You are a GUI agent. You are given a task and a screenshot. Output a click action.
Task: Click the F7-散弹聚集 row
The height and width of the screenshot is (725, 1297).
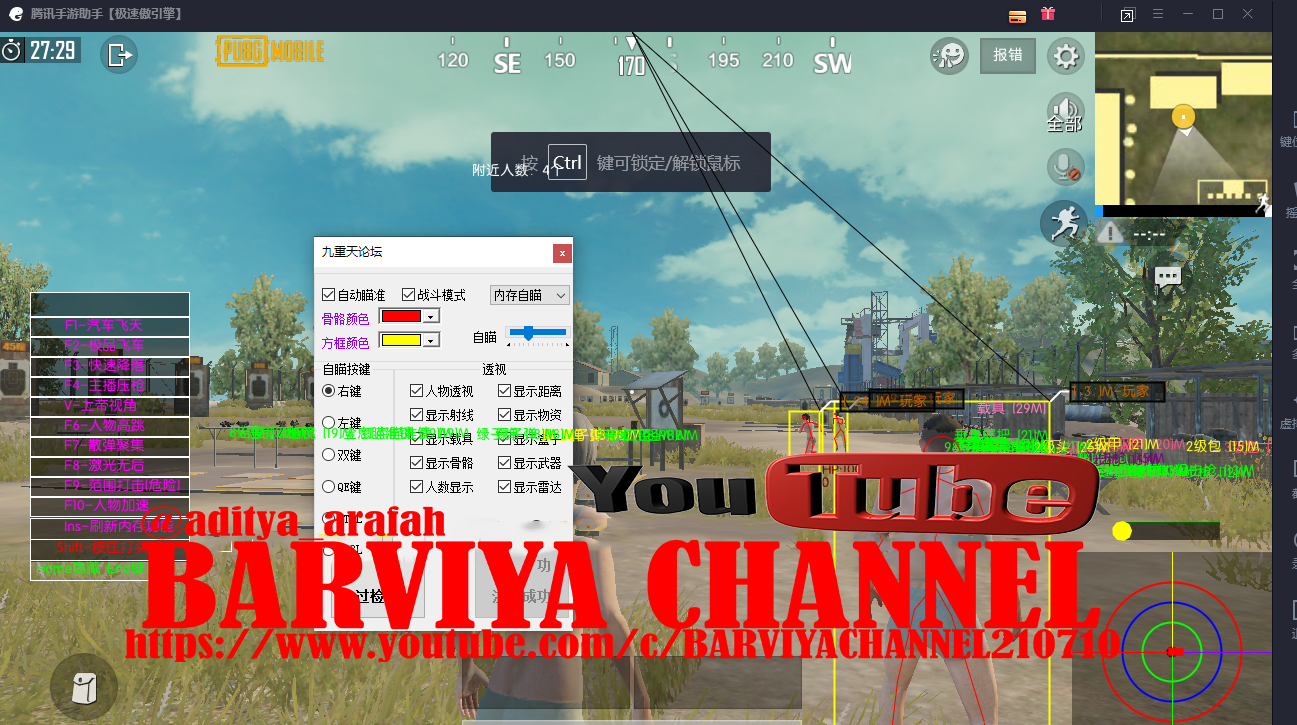(110, 446)
